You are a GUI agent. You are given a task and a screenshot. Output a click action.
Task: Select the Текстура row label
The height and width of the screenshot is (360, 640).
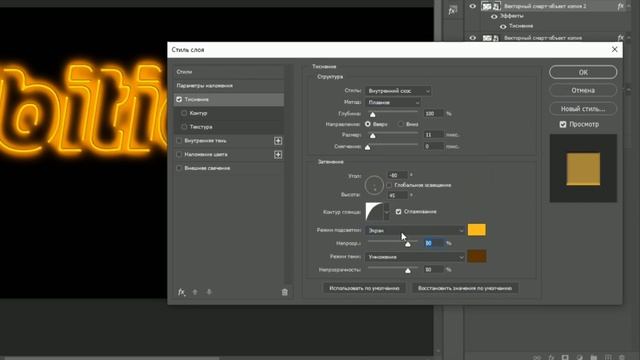point(201,127)
